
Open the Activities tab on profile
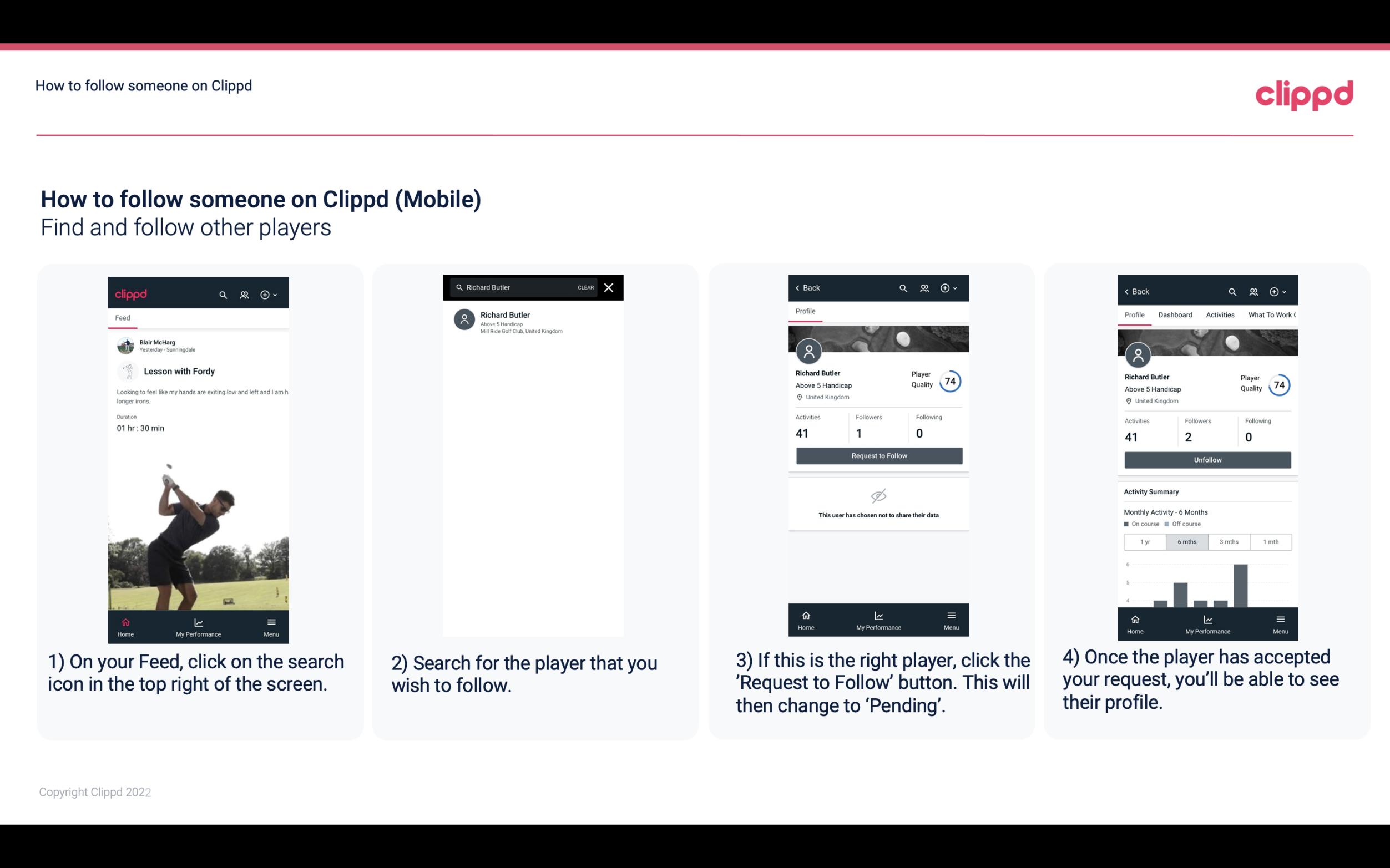(x=1219, y=314)
